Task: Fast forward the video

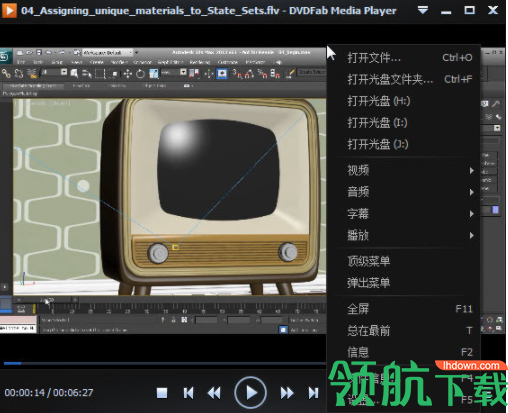Action: click(x=287, y=393)
